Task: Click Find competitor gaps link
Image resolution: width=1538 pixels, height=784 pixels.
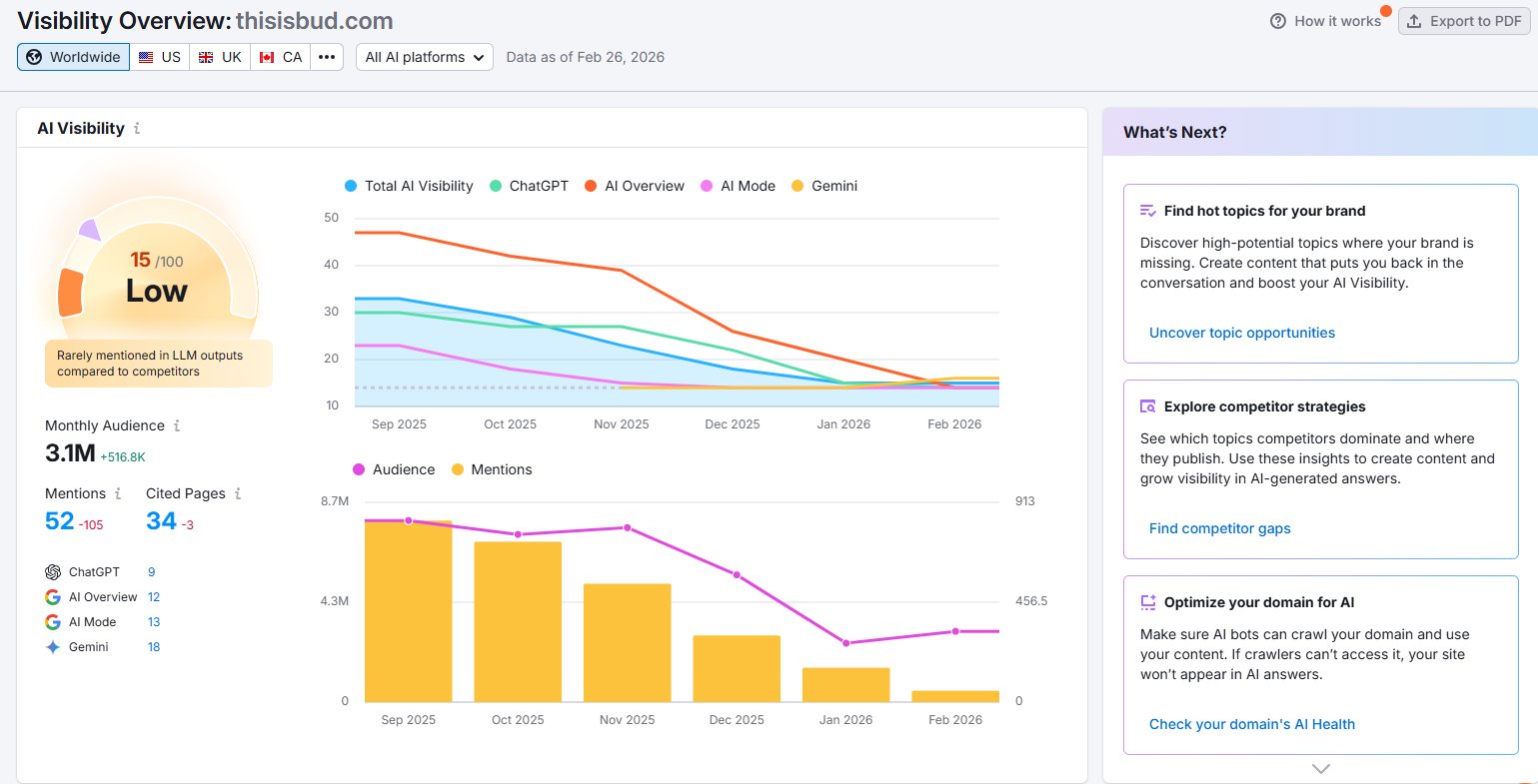Action: (x=1220, y=528)
